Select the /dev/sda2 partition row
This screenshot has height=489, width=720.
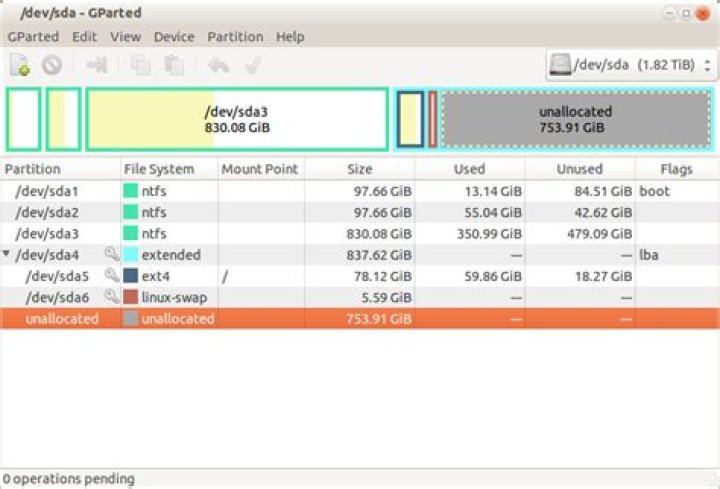[360, 212]
